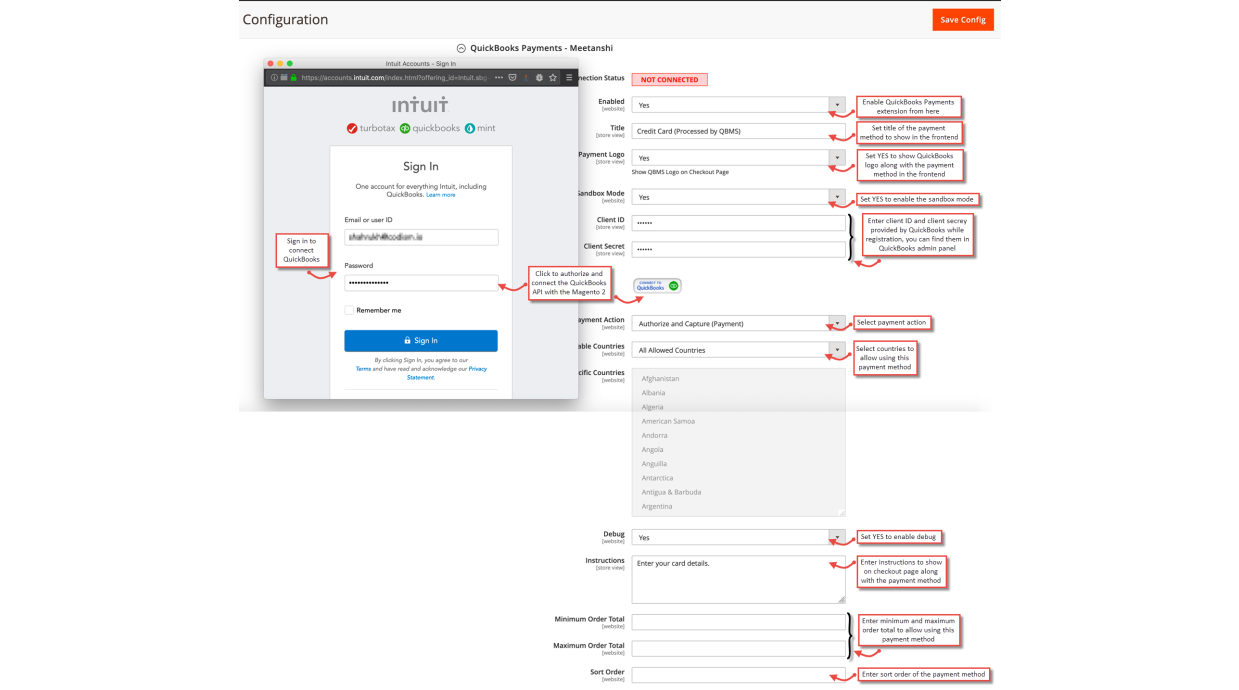
Task: Click the Pocket save icon in browser
Action: pos(513,77)
